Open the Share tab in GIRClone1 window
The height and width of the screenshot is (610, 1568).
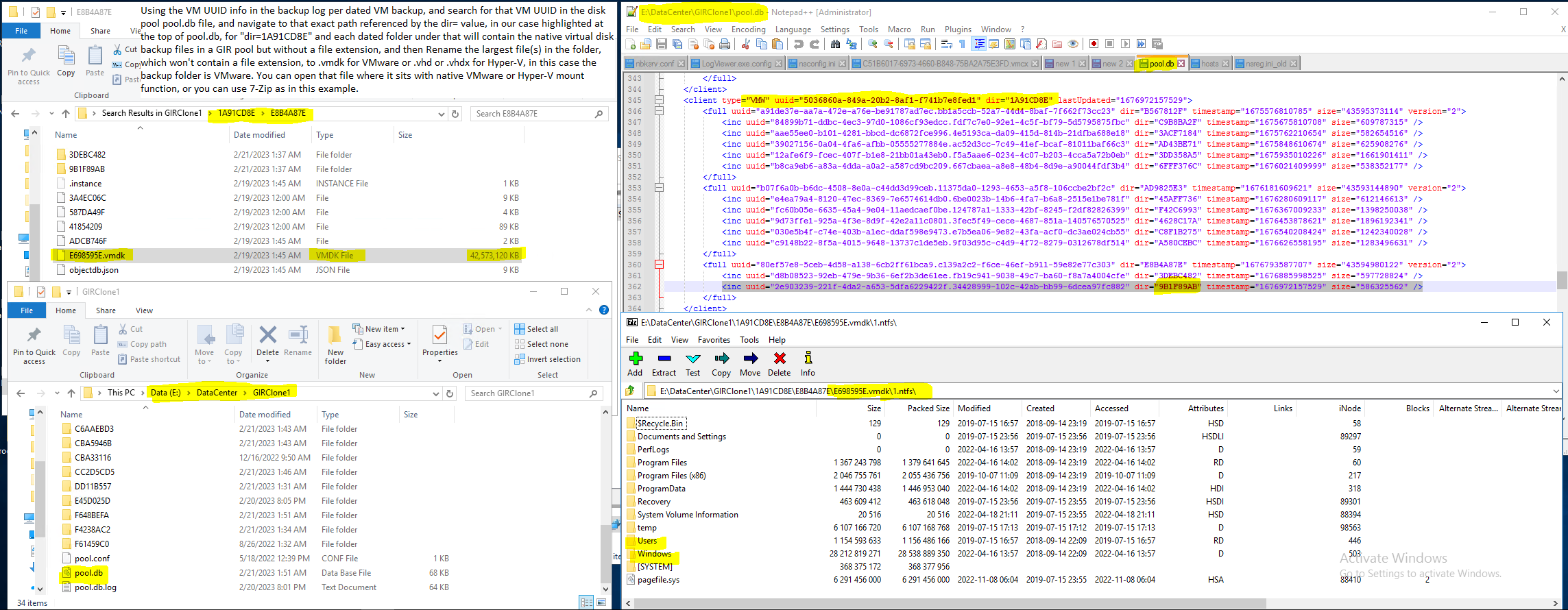[106, 310]
